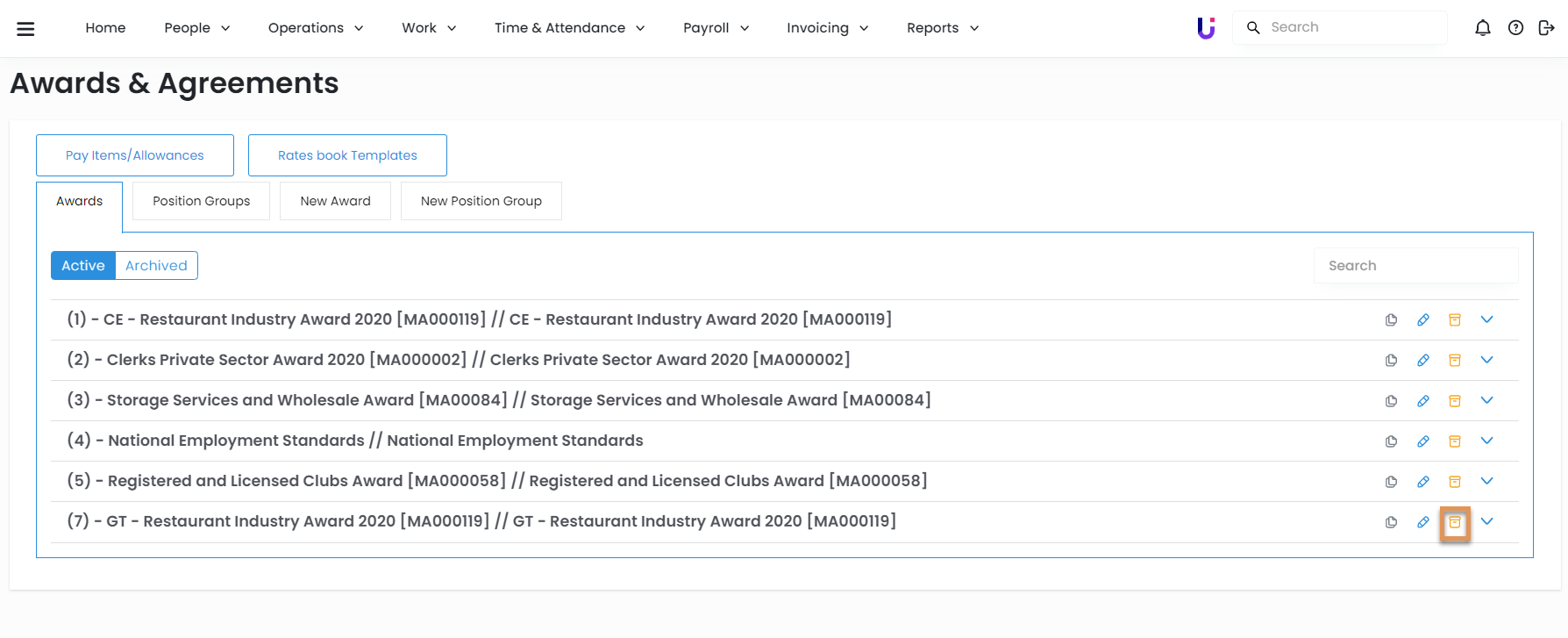Archive the Storage Services and Wholesale Award
The height and width of the screenshot is (638, 1568).
point(1454,401)
